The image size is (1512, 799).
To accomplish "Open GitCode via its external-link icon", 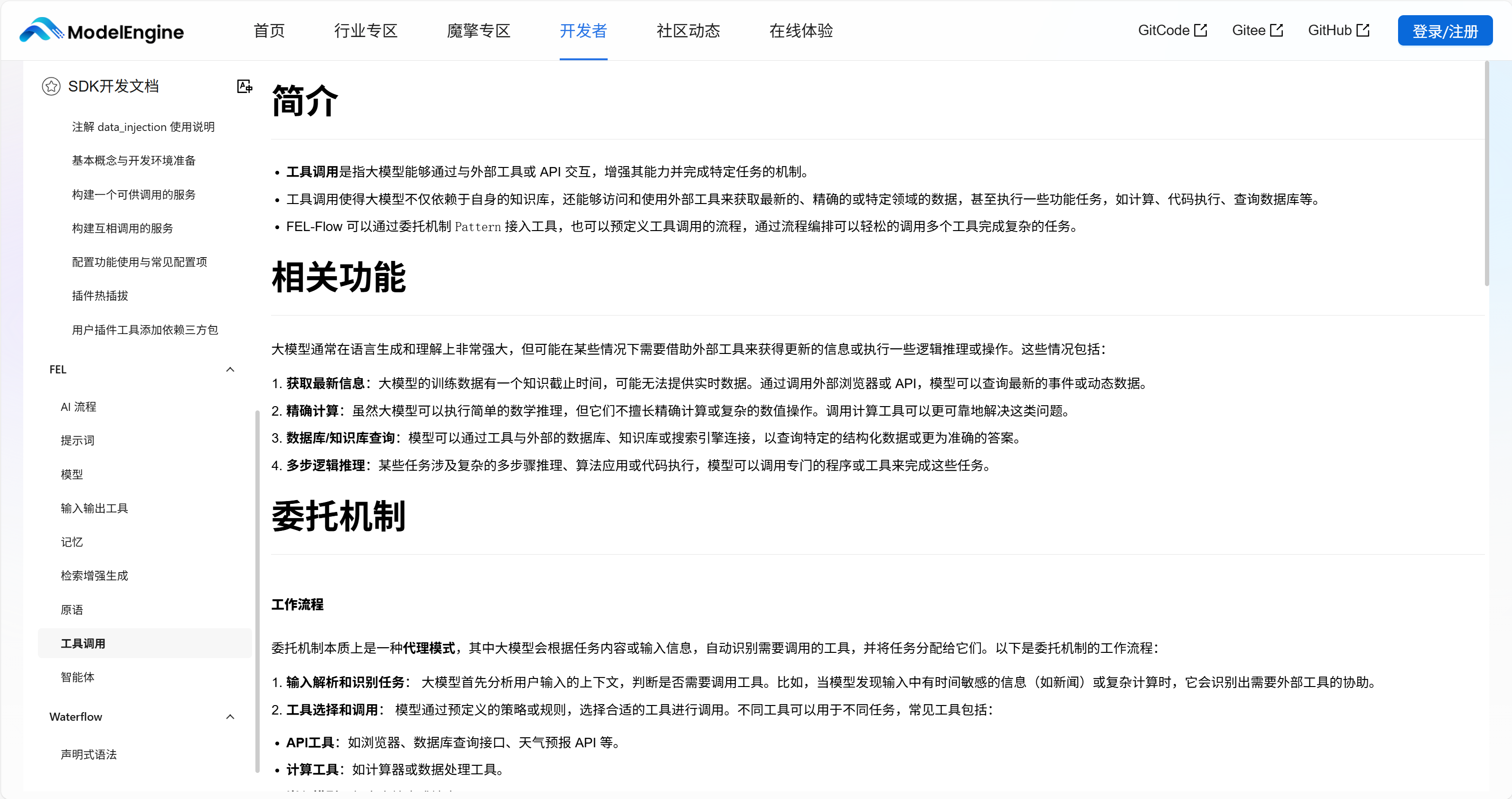I will click(1200, 29).
